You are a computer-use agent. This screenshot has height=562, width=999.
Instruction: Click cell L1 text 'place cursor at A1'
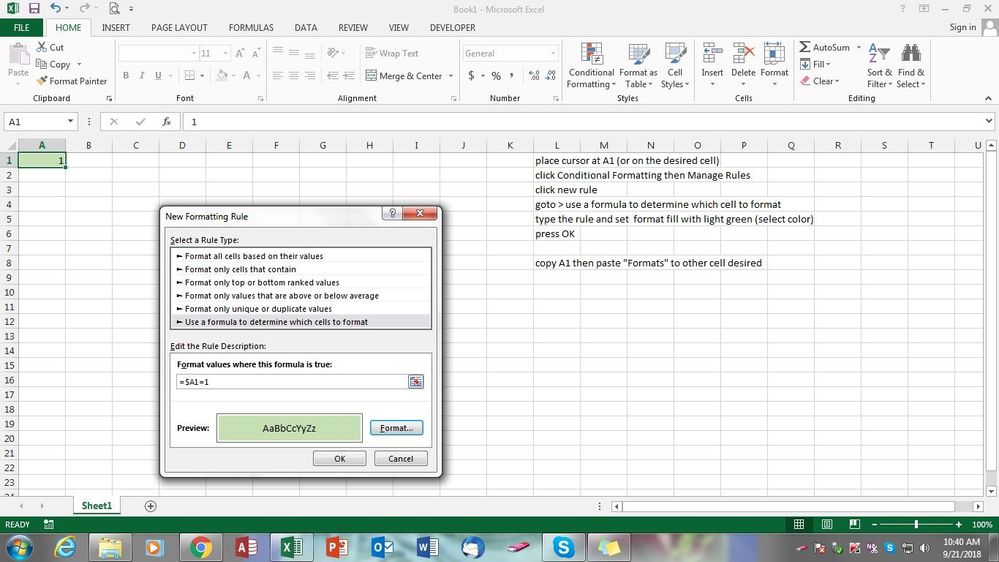point(627,161)
